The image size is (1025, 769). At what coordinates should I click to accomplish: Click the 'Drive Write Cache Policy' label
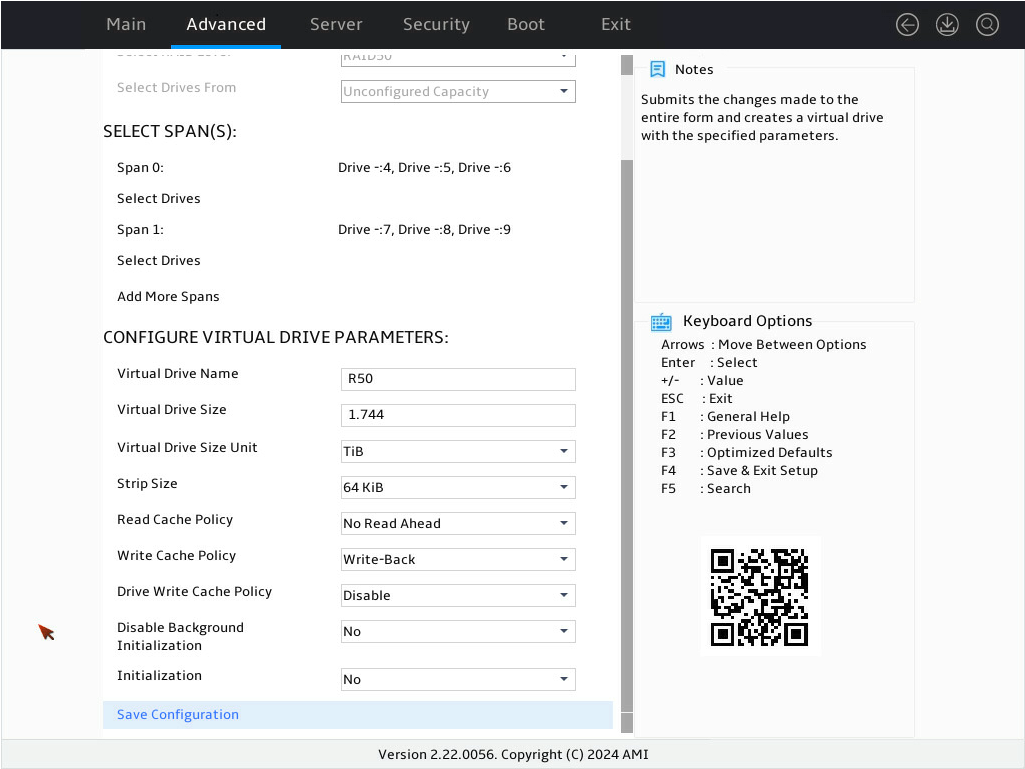tap(195, 592)
